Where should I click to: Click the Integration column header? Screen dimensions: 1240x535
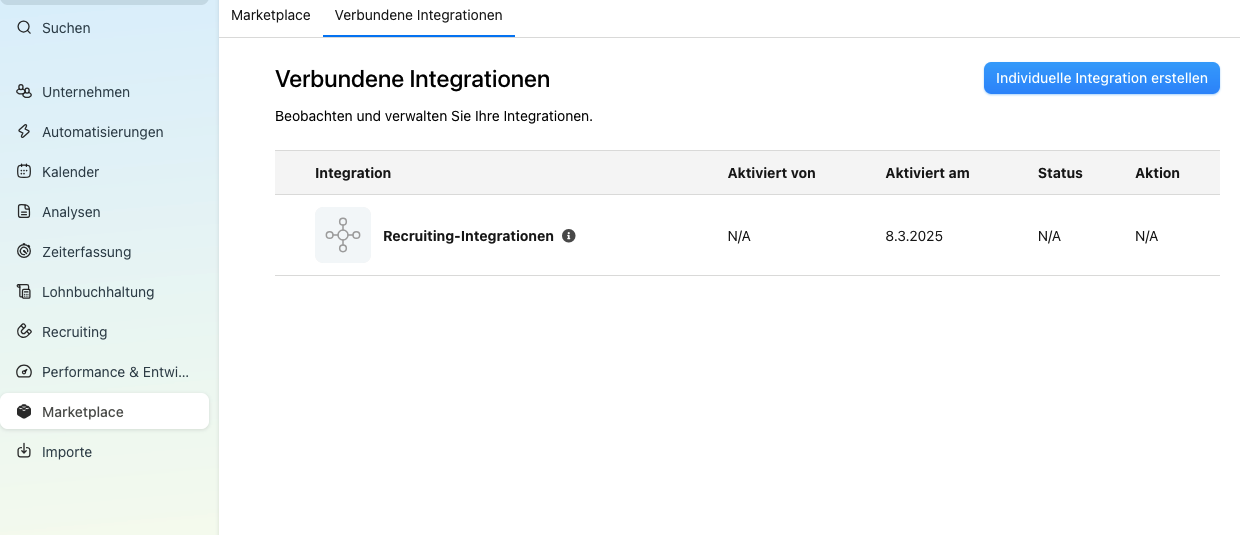[x=353, y=173]
